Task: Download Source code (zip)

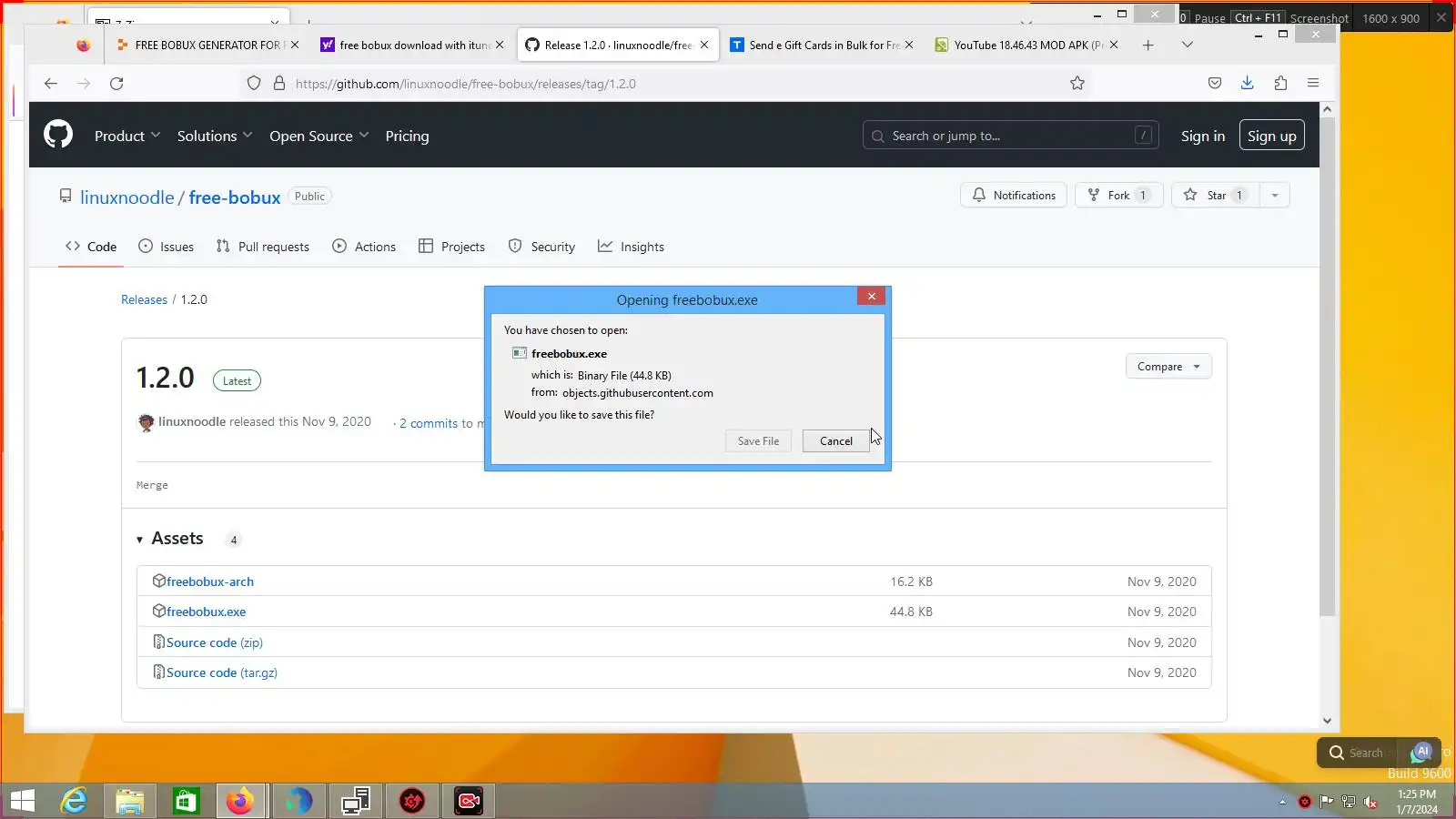Action: click(215, 642)
